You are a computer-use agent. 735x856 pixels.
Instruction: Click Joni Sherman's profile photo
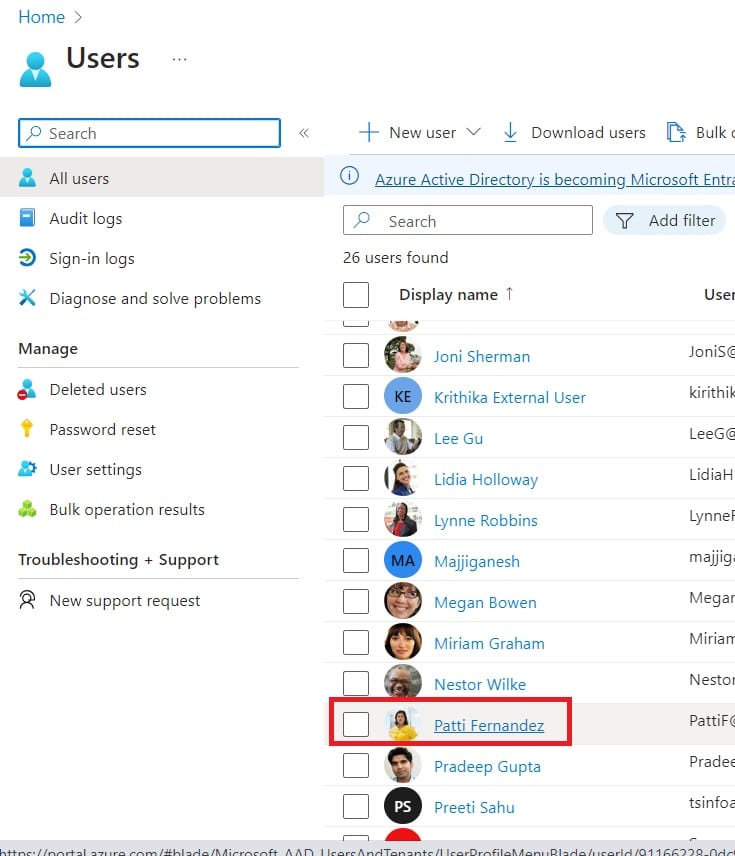click(403, 355)
